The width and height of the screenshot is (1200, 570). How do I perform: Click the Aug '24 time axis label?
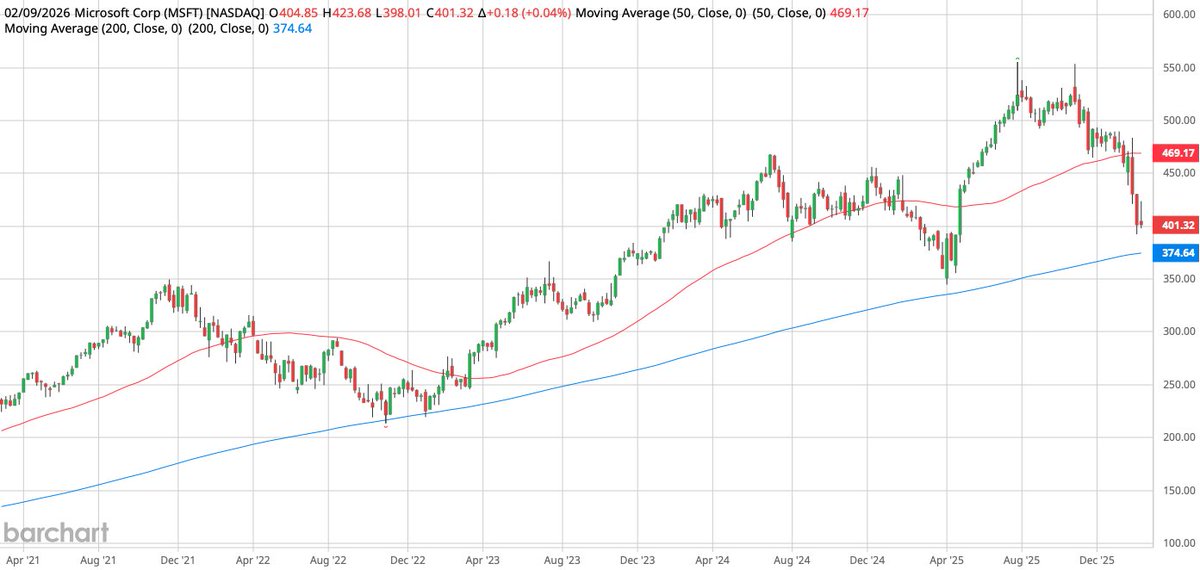(791, 561)
